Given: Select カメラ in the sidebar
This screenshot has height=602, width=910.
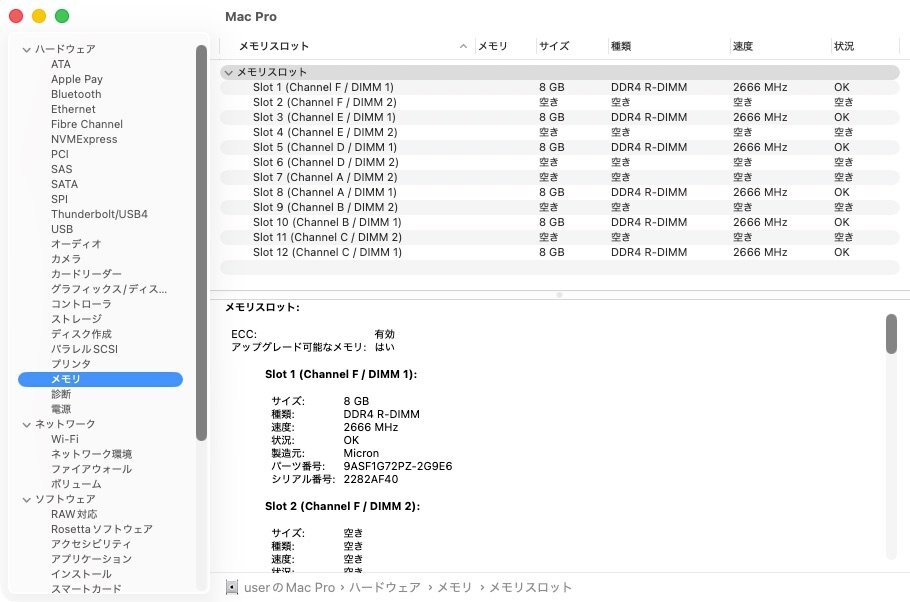Looking at the screenshot, I should 66,259.
